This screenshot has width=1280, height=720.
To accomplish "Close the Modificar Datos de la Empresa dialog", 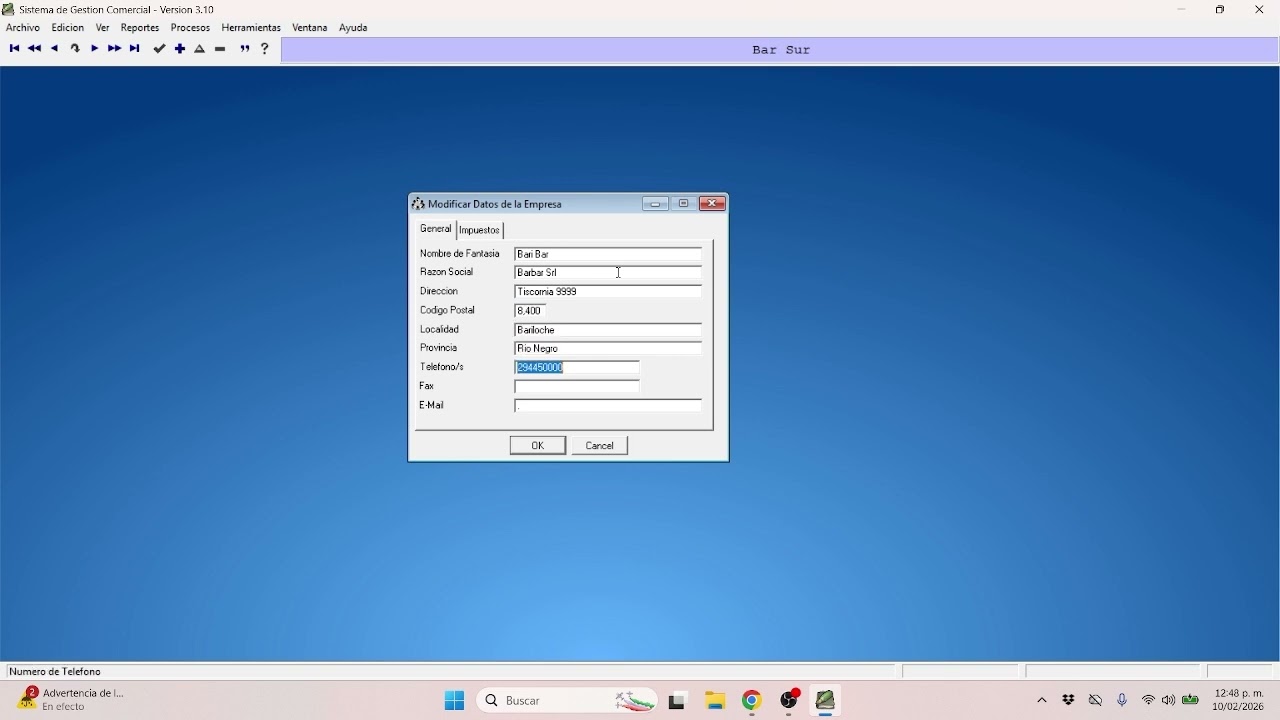I will pos(713,204).
